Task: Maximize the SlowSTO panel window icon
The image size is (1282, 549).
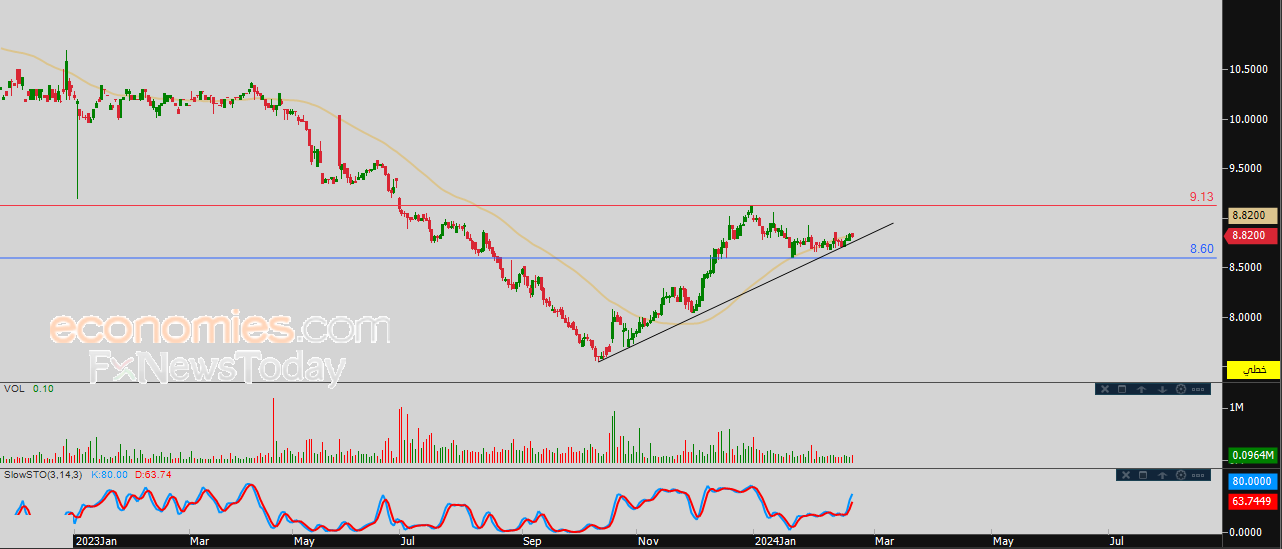Action: coord(1142,475)
